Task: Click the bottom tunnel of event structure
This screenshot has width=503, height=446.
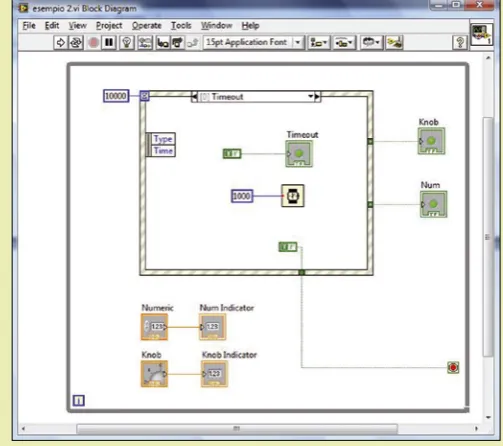Action: click(x=301, y=272)
